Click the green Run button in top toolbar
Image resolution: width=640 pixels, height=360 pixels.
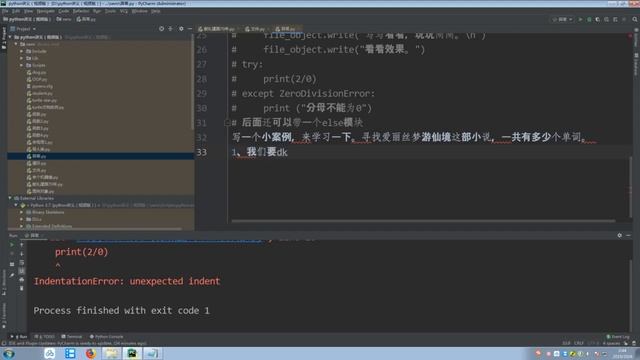[580, 19]
